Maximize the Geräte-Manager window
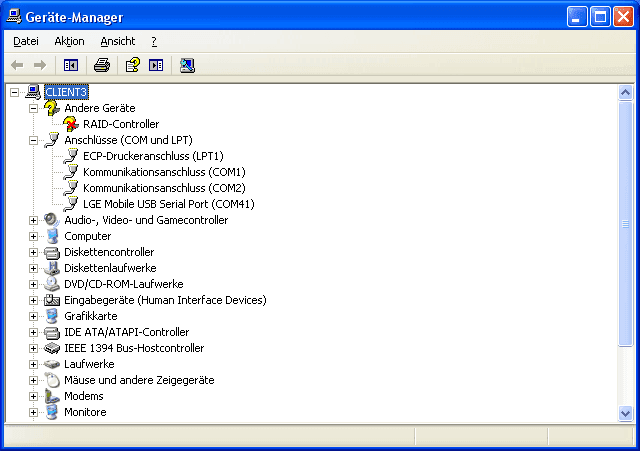Viewport: 640px width, 451px height. coord(600,17)
